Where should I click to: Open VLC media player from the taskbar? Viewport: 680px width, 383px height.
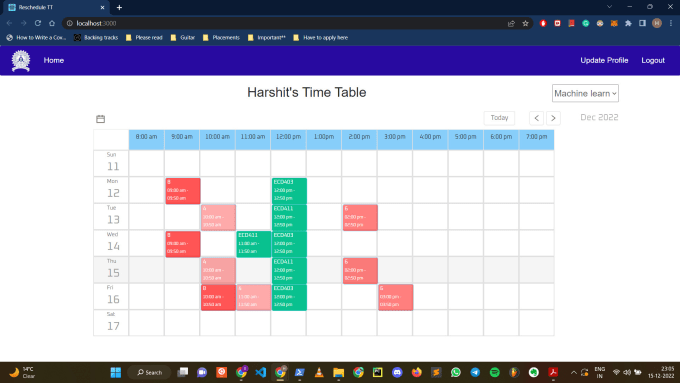click(x=319, y=372)
